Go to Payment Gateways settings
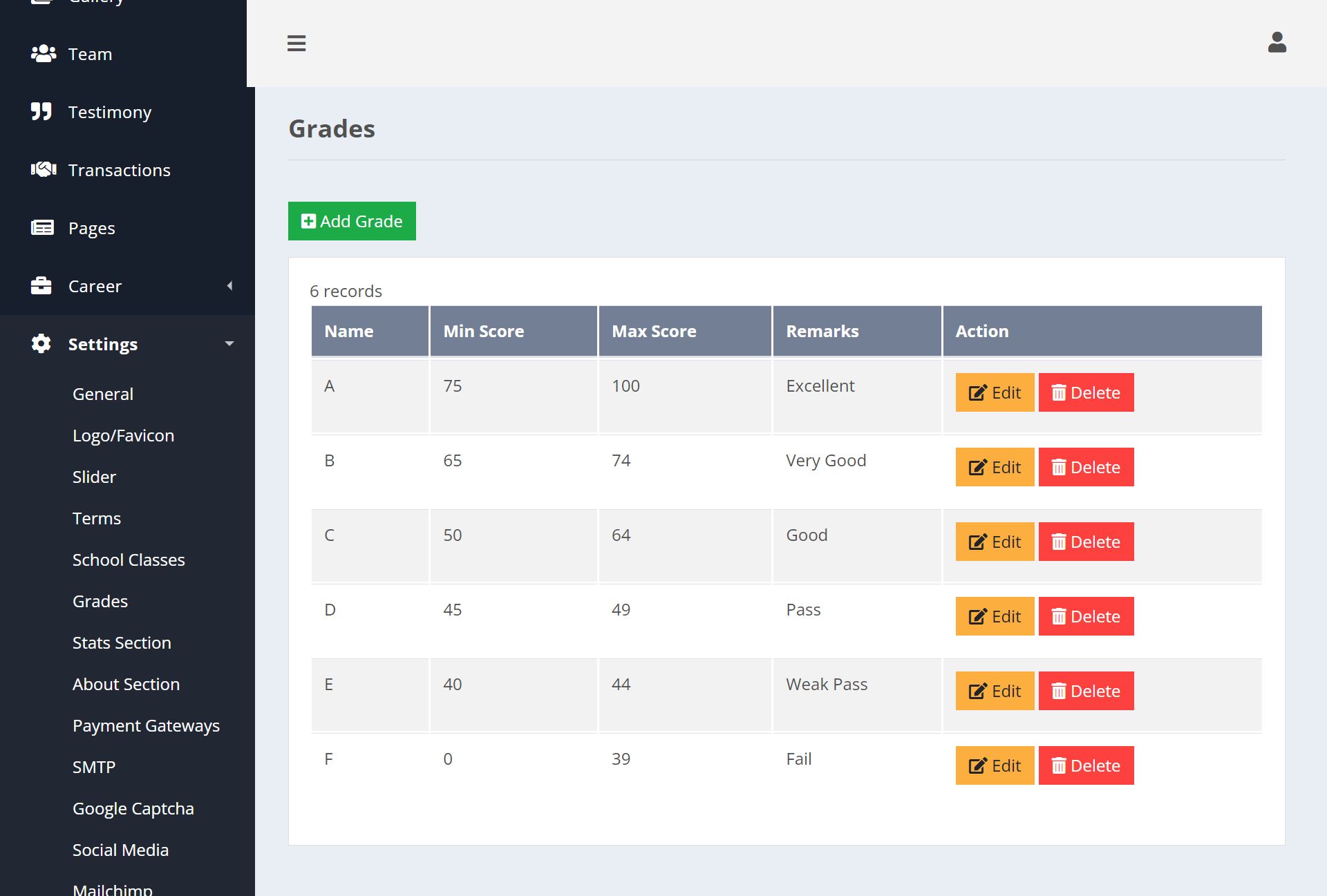This screenshot has height=896, width=1327. click(x=146, y=725)
